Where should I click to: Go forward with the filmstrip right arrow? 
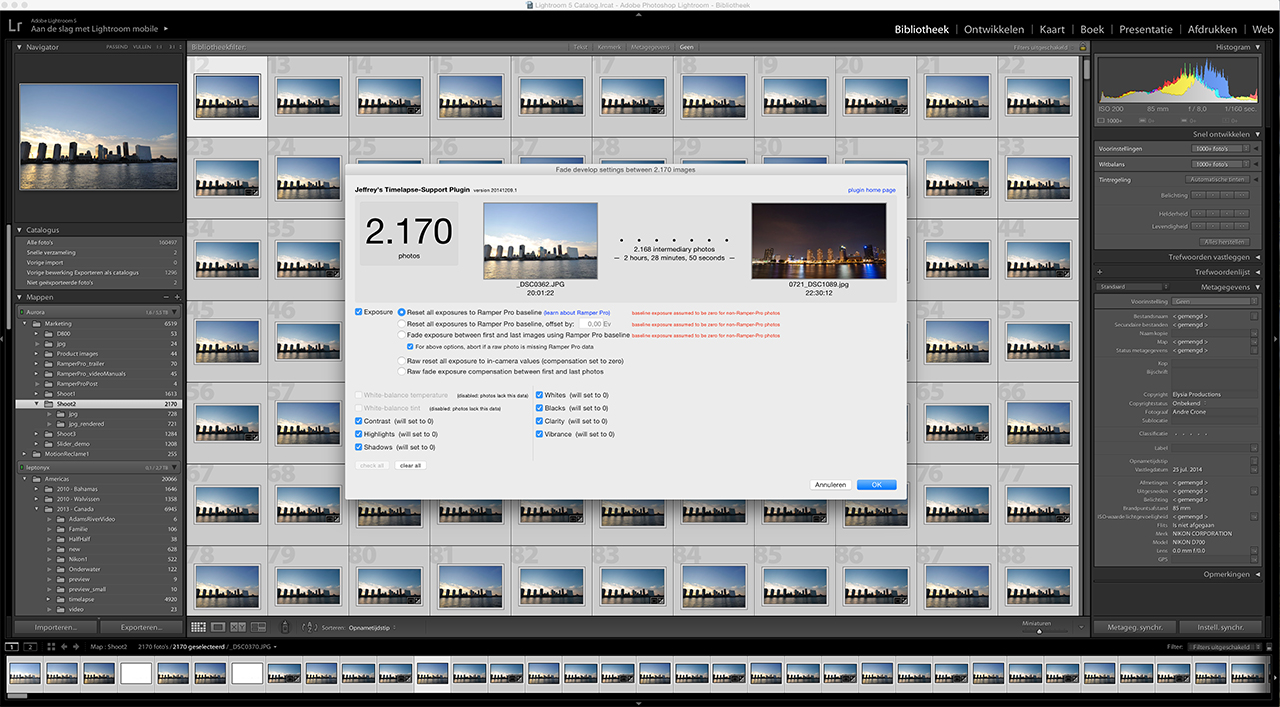76,647
